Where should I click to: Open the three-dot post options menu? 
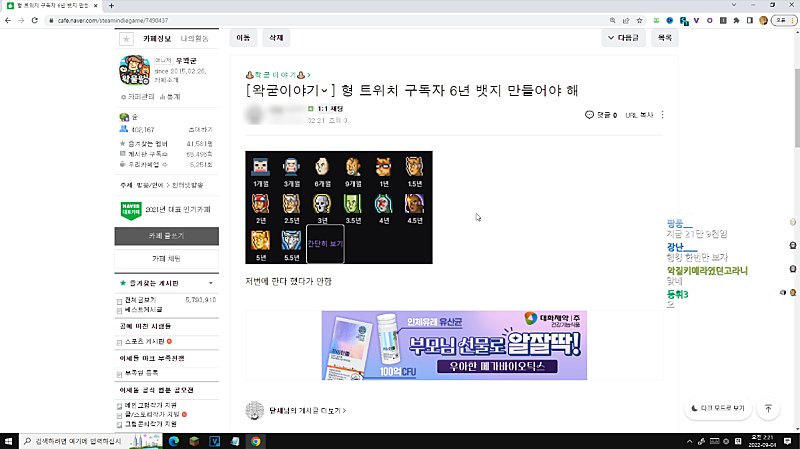[x=662, y=115]
